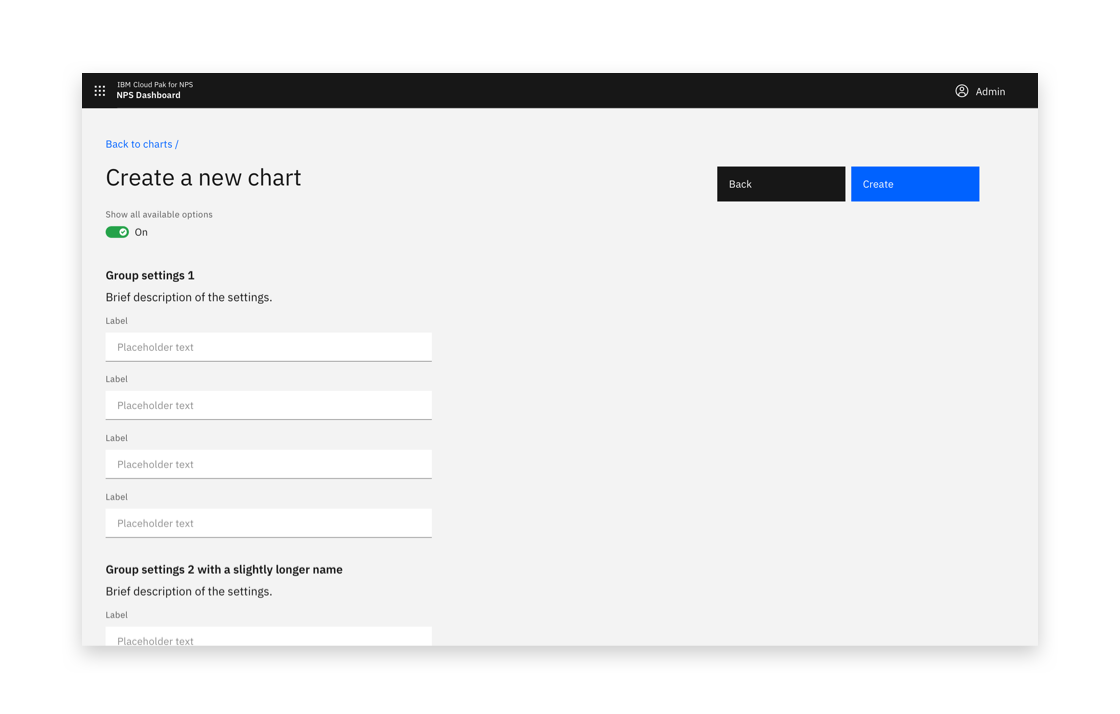Image resolution: width=1120 pixels, height=714 pixels.
Task: Open the Back to charts breadcrumb link
Action: tap(138, 144)
